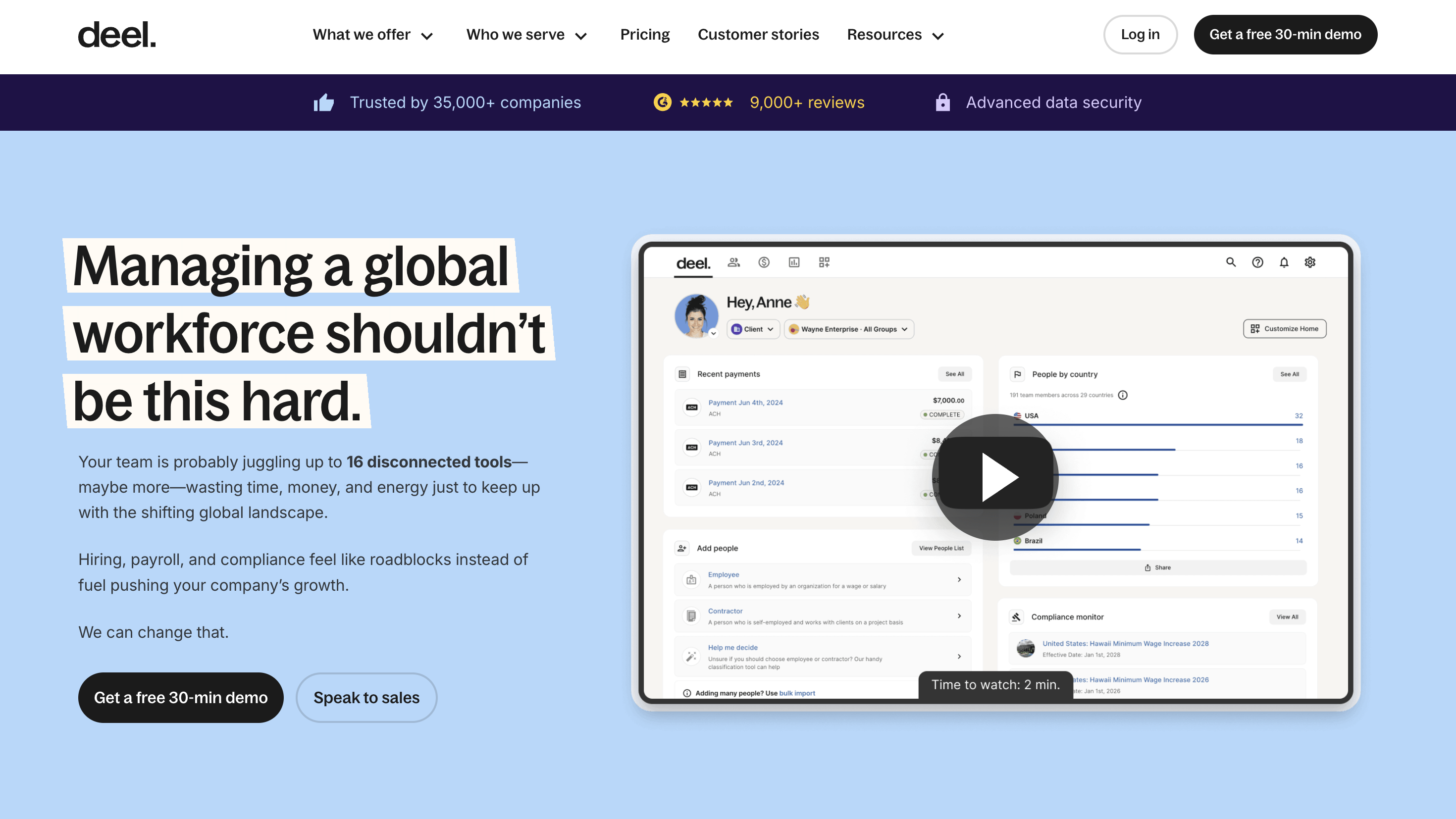Click the Brazil country progress bar
Image resolution: width=1456 pixels, height=819 pixels.
click(x=1157, y=550)
